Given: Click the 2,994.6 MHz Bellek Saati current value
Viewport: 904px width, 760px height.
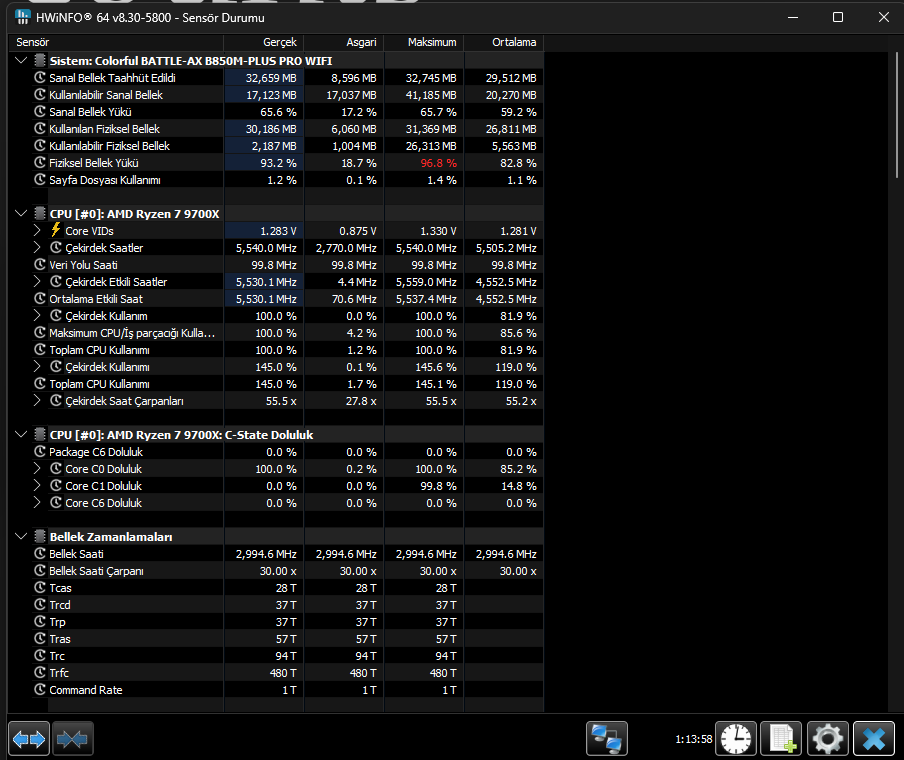Looking at the screenshot, I should [x=266, y=554].
